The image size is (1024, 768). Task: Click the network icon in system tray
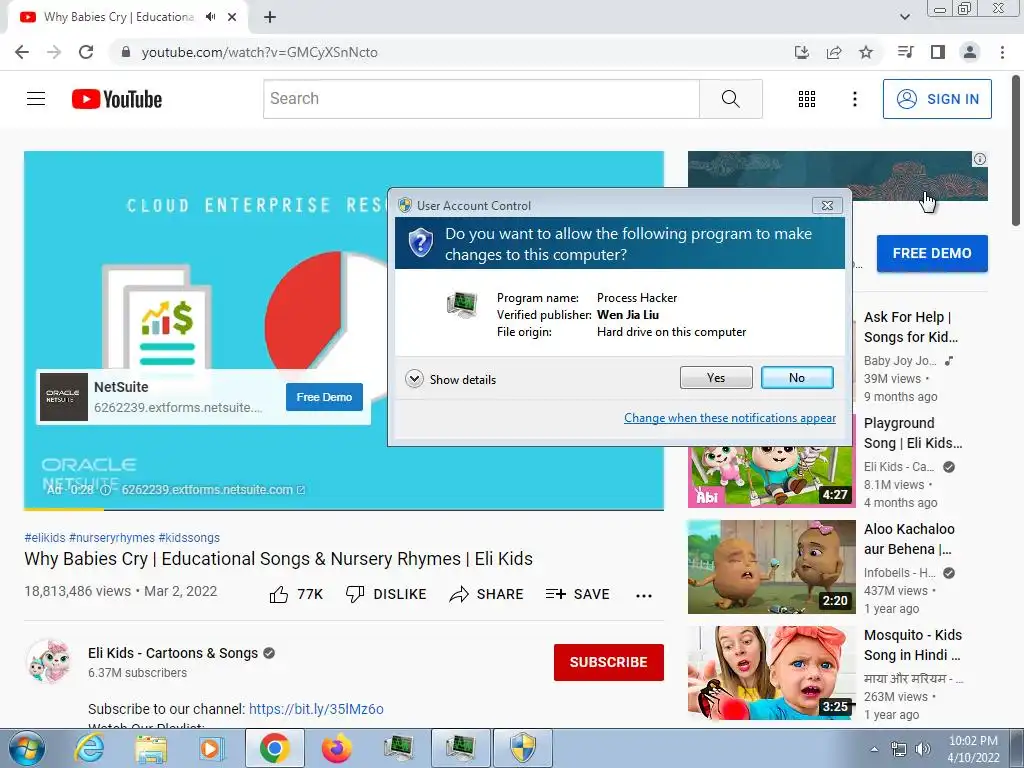[899, 749]
